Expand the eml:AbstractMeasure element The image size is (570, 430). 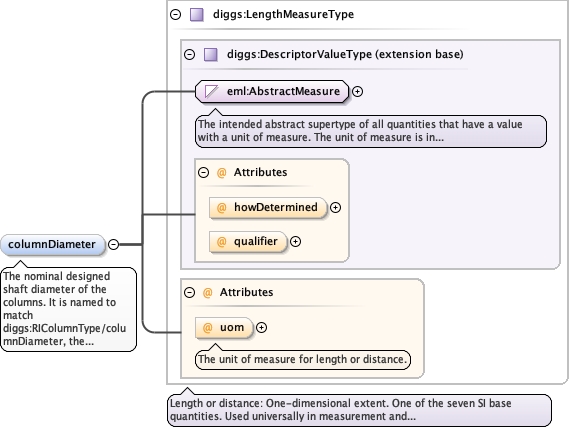(358, 92)
